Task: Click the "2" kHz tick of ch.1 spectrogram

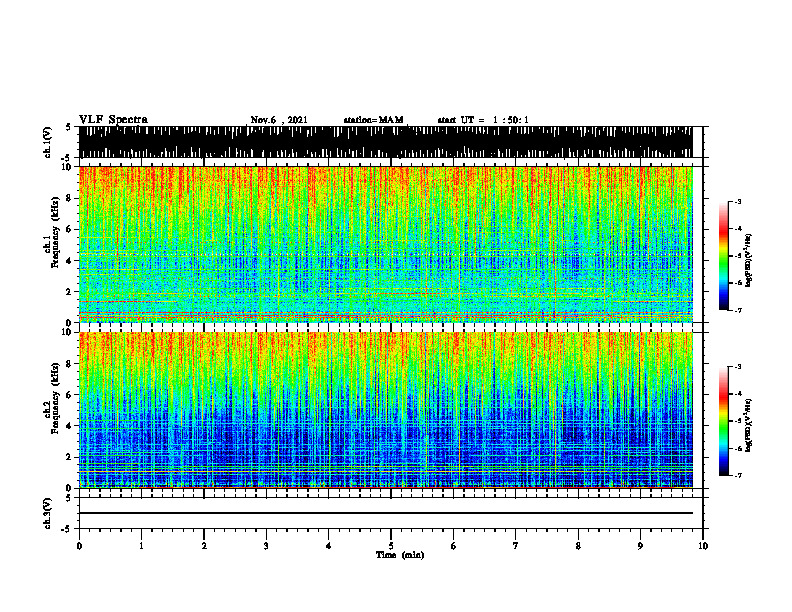Action: pyautogui.click(x=69, y=292)
